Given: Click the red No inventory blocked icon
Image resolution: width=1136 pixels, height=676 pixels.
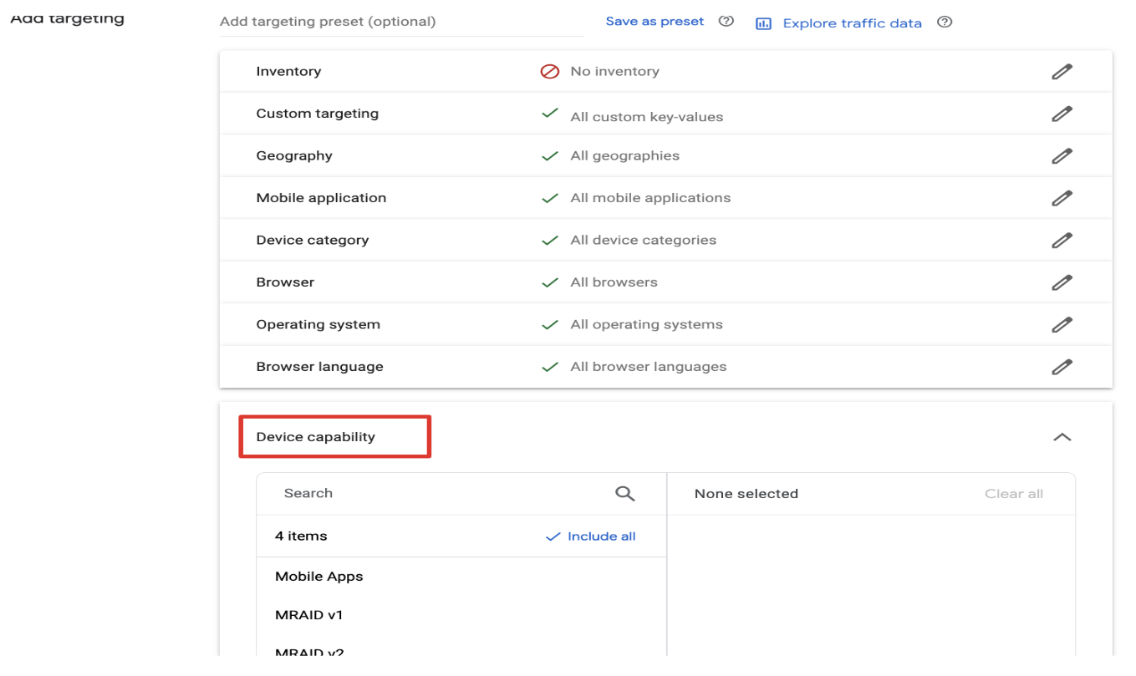Looking at the screenshot, I should pyautogui.click(x=549, y=71).
